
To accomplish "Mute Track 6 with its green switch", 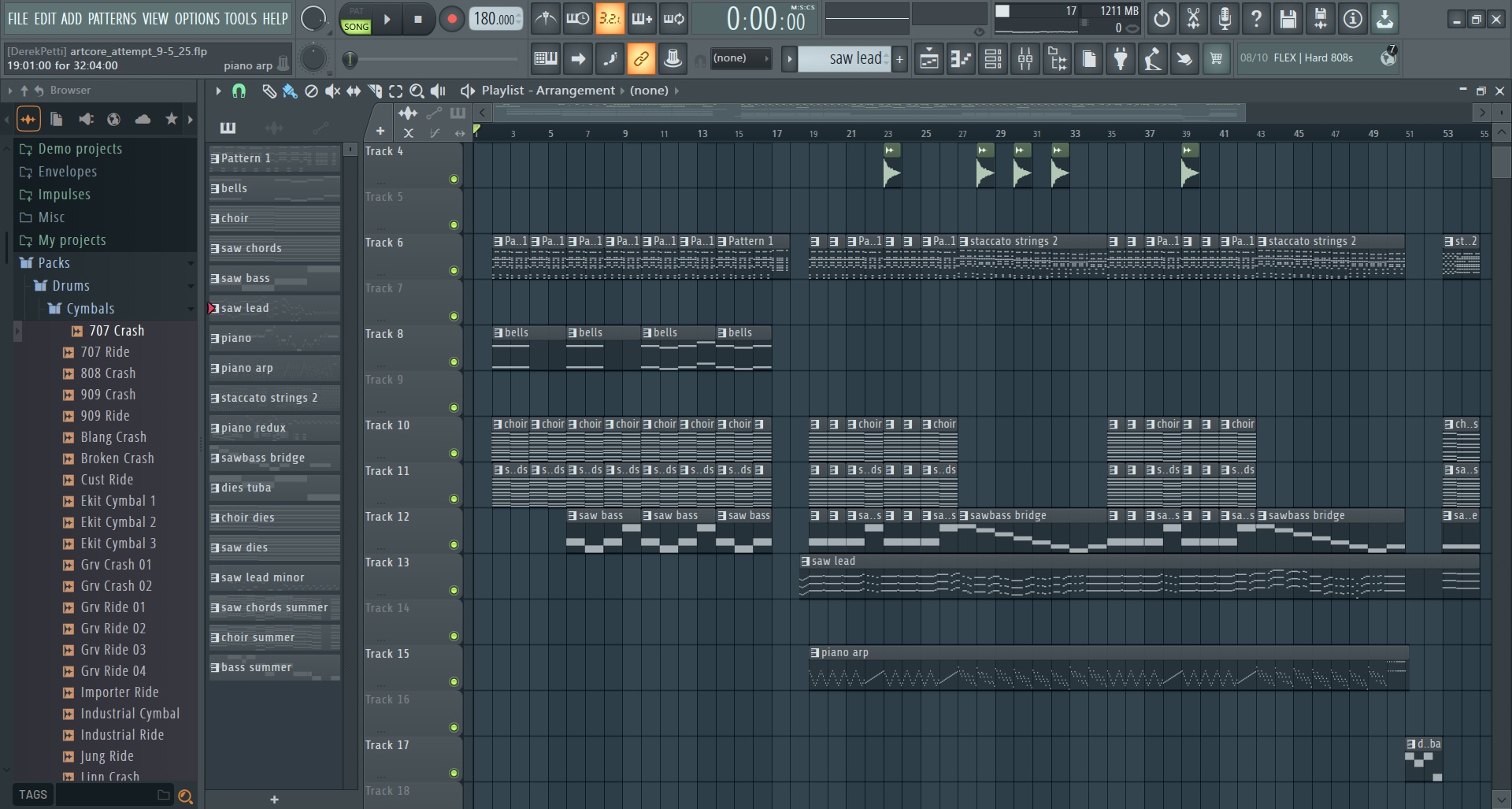I will pos(454,271).
